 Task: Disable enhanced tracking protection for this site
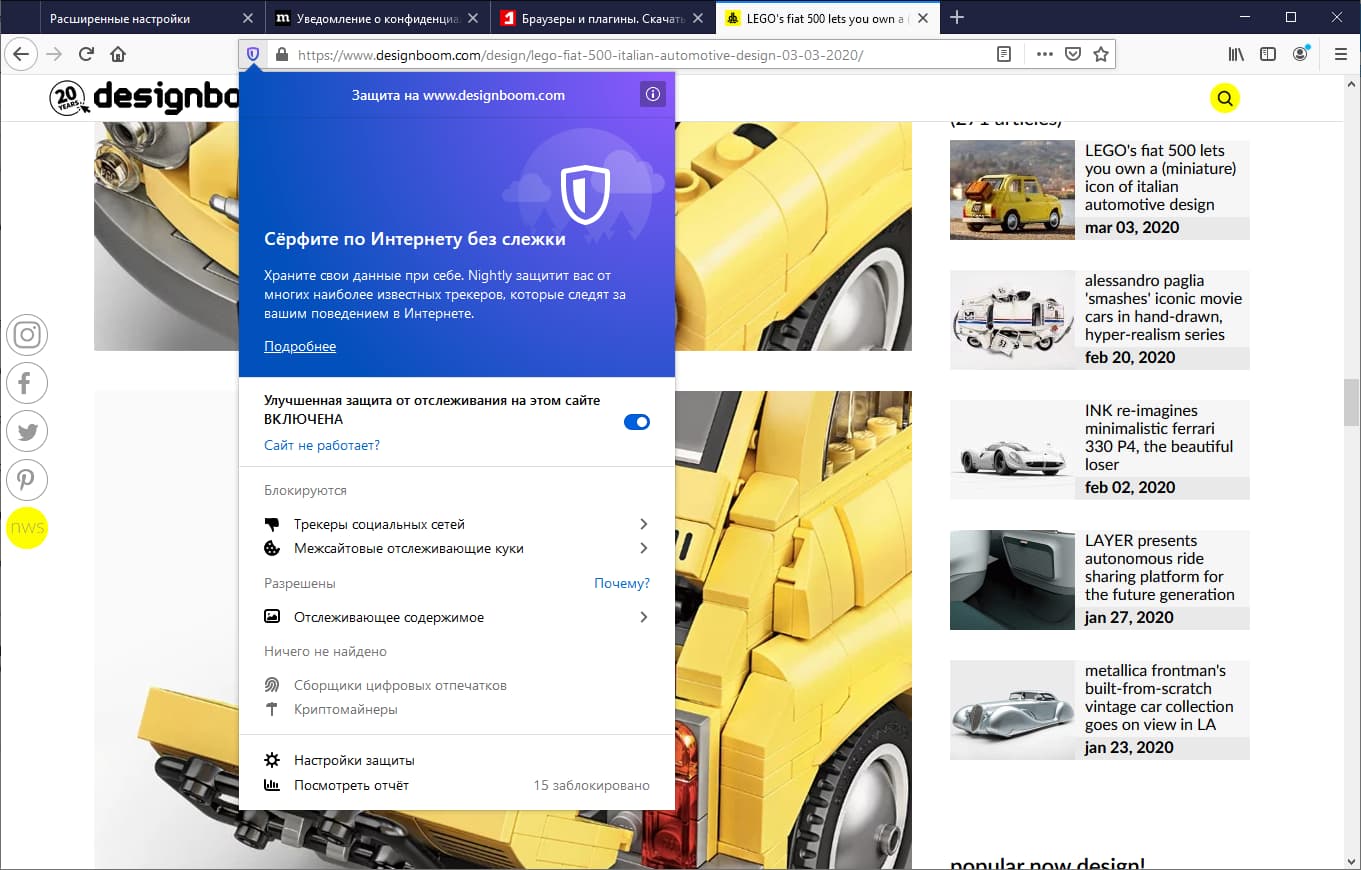click(x=637, y=422)
